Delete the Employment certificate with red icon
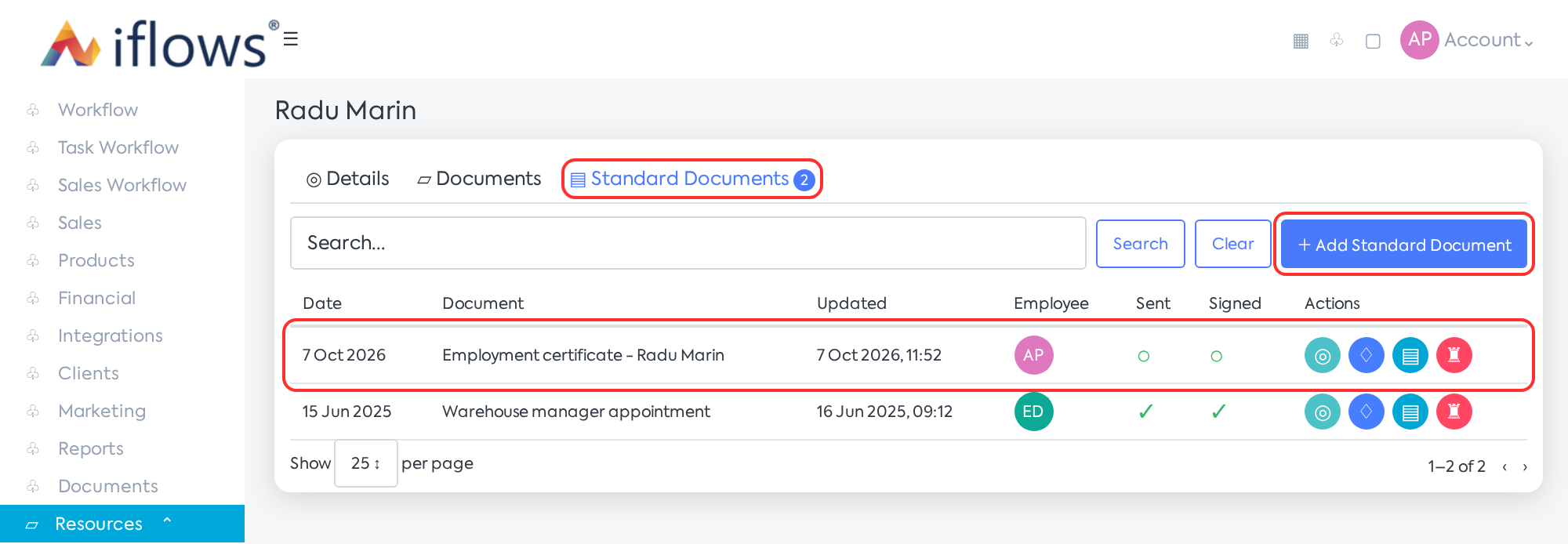The width and height of the screenshot is (1568, 544). 1454,355
